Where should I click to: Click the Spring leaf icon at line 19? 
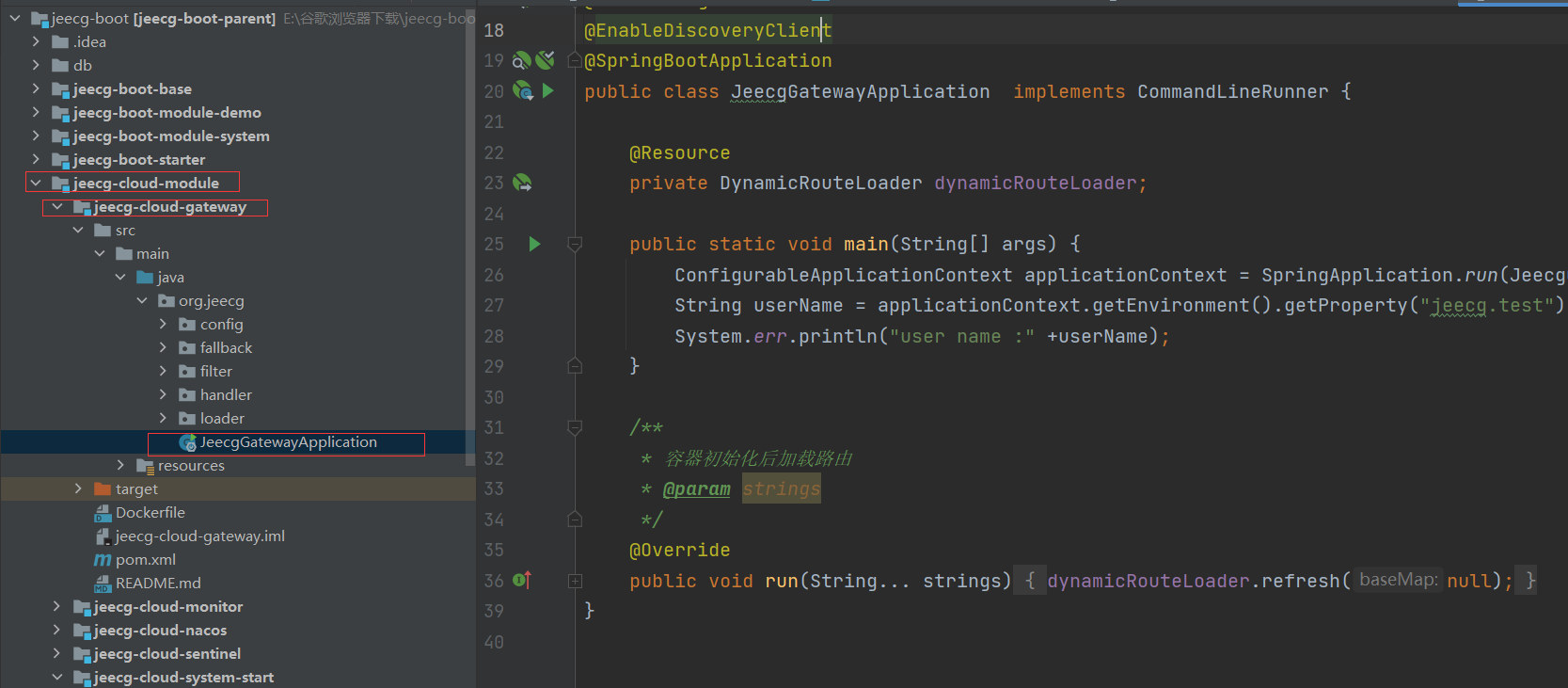pyautogui.click(x=546, y=60)
